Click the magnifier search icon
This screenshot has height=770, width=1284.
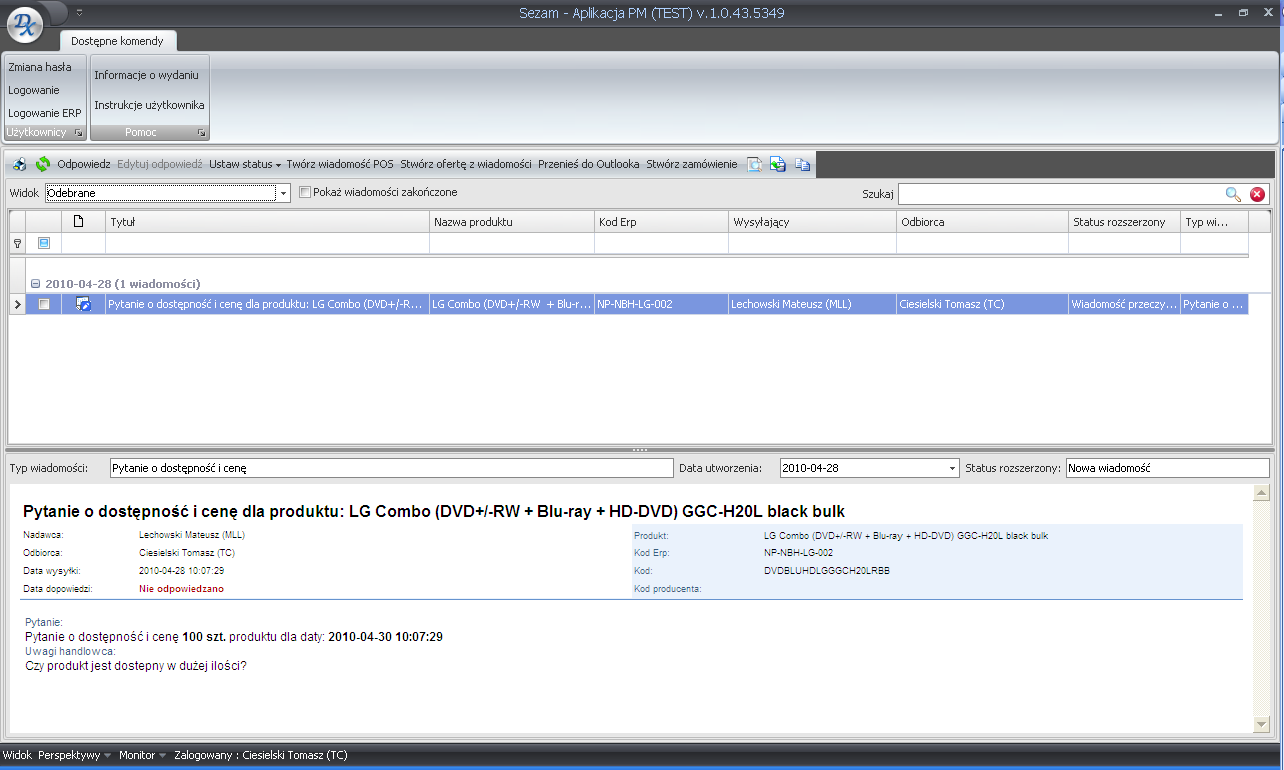[1233, 194]
